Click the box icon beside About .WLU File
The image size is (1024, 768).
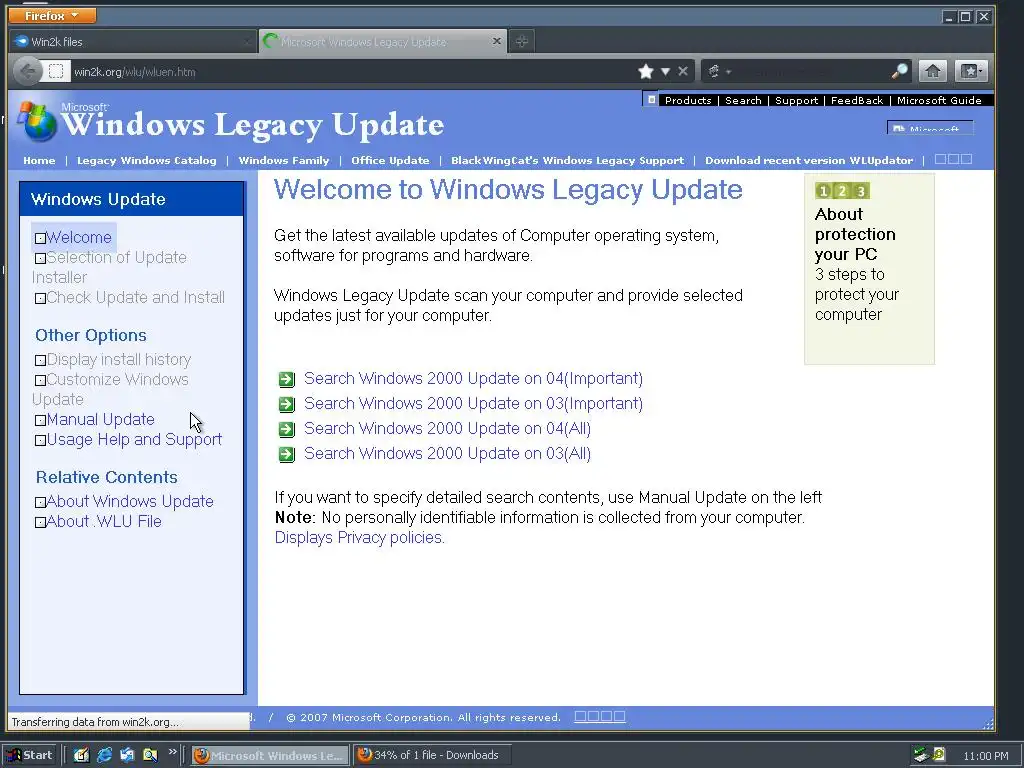click(40, 522)
